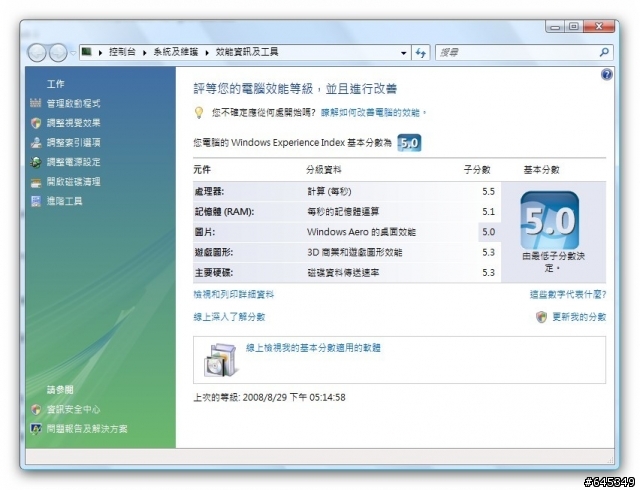
Task: Click the 子分數 column header
Action: tap(477, 169)
